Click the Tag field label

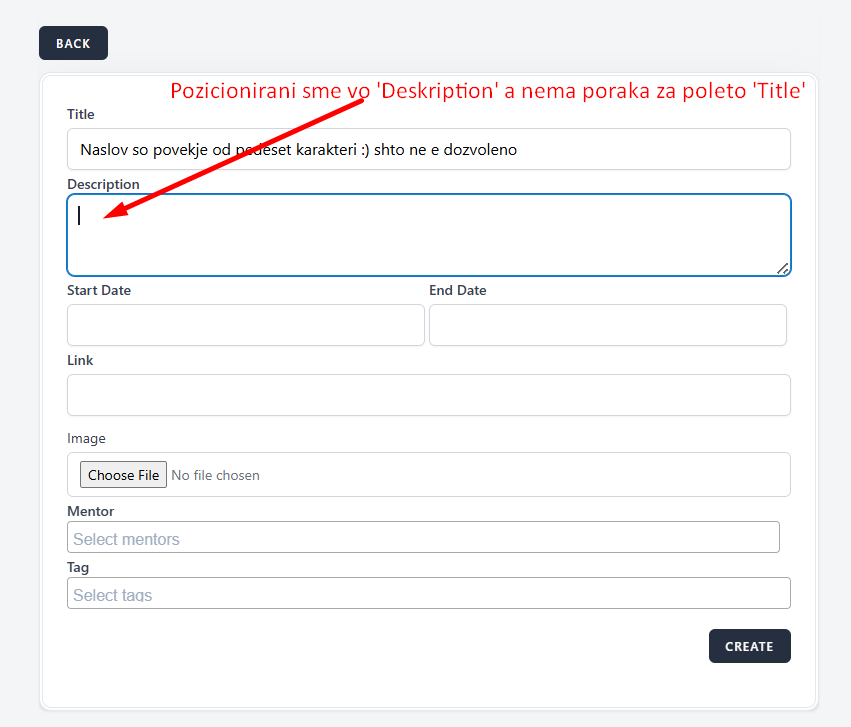78,567
